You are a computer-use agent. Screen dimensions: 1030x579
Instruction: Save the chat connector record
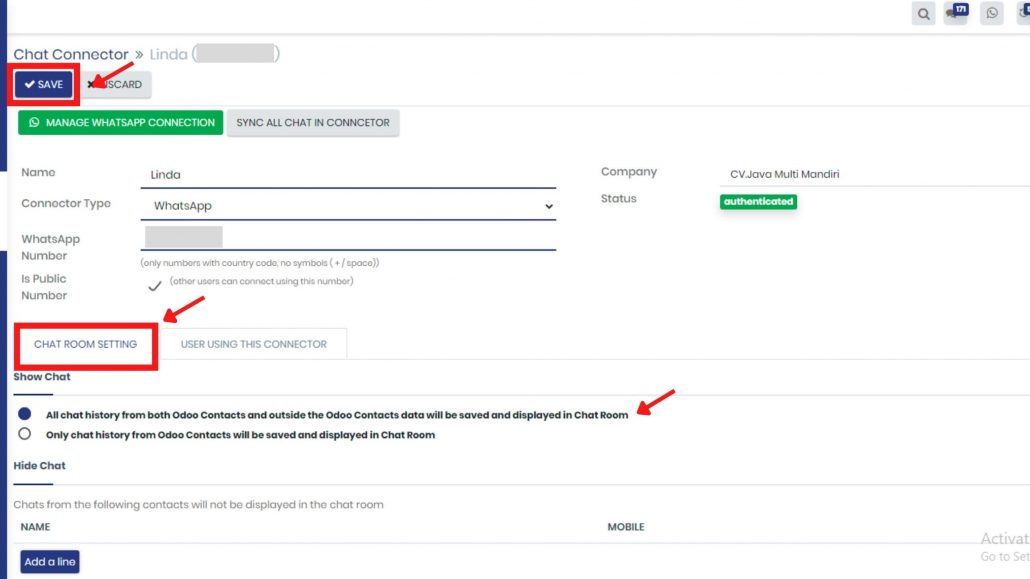point(43,84)
